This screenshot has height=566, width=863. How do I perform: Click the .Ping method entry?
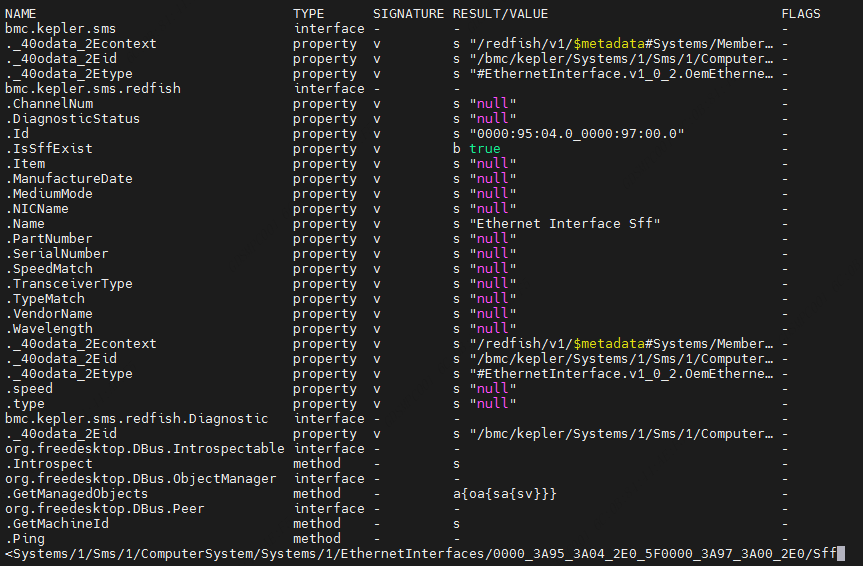click(25, 539)
